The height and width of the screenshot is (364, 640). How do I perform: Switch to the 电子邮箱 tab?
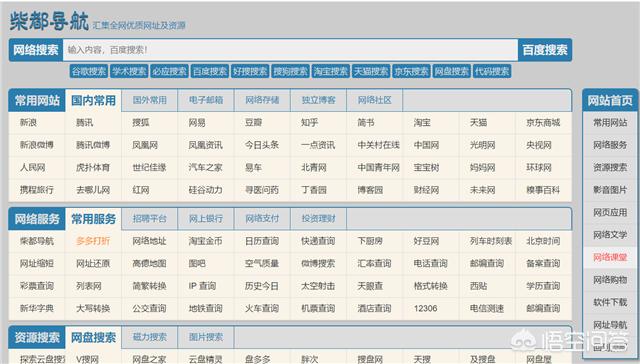tap(206, 100)
